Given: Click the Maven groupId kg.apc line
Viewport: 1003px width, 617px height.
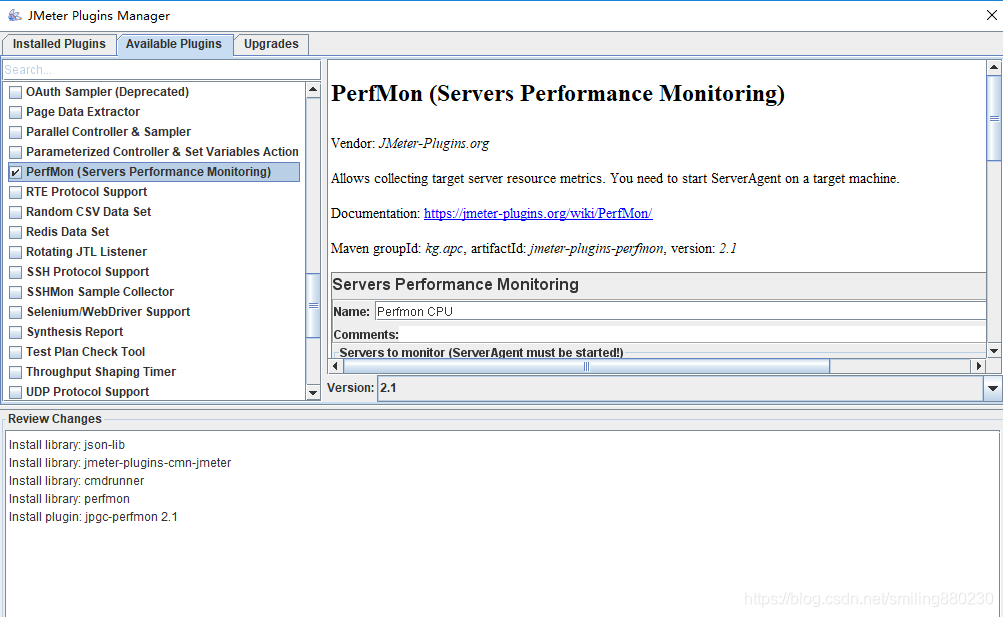Looking at the screenshot, I should coord(534,249).
